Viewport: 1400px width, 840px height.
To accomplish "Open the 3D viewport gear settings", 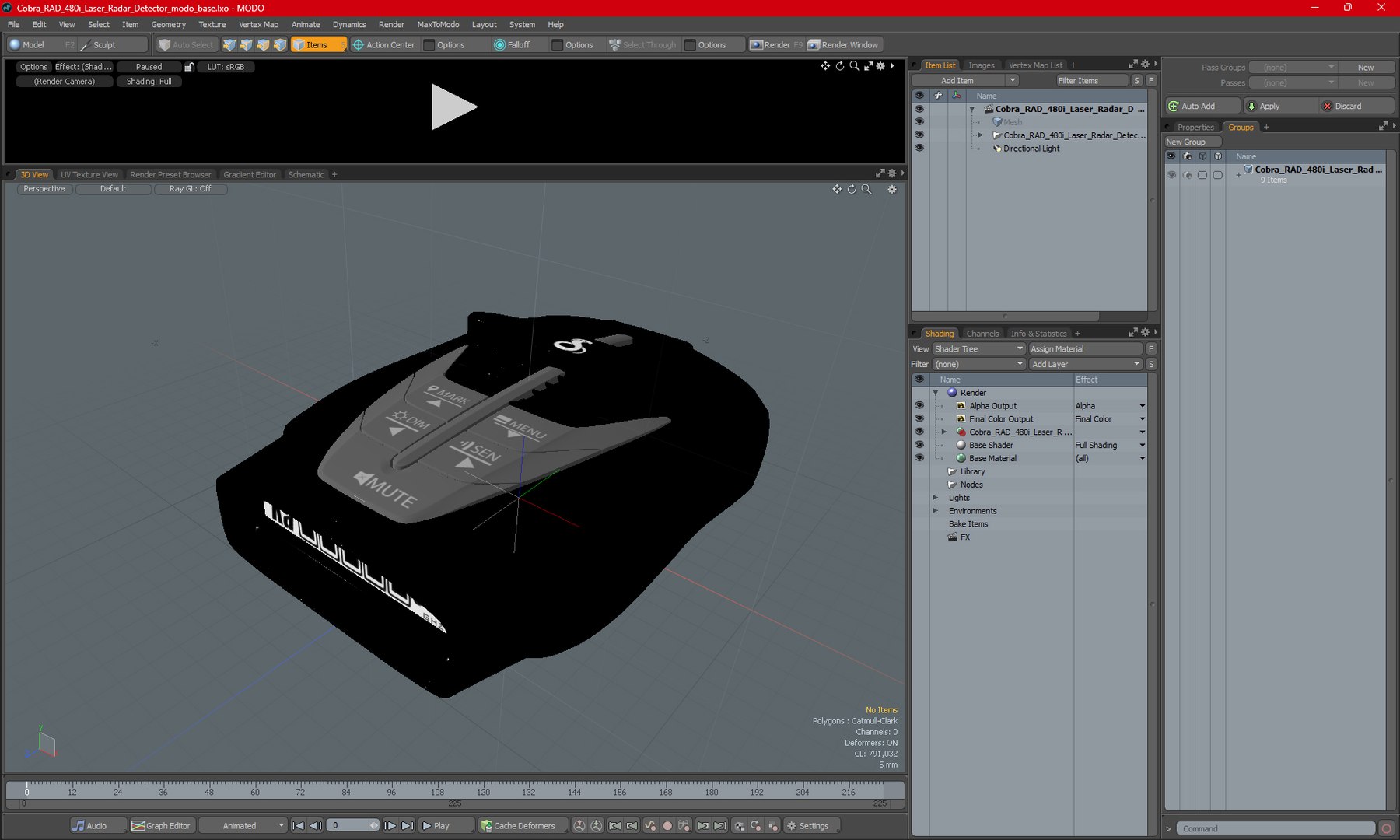I will point(892,189).
